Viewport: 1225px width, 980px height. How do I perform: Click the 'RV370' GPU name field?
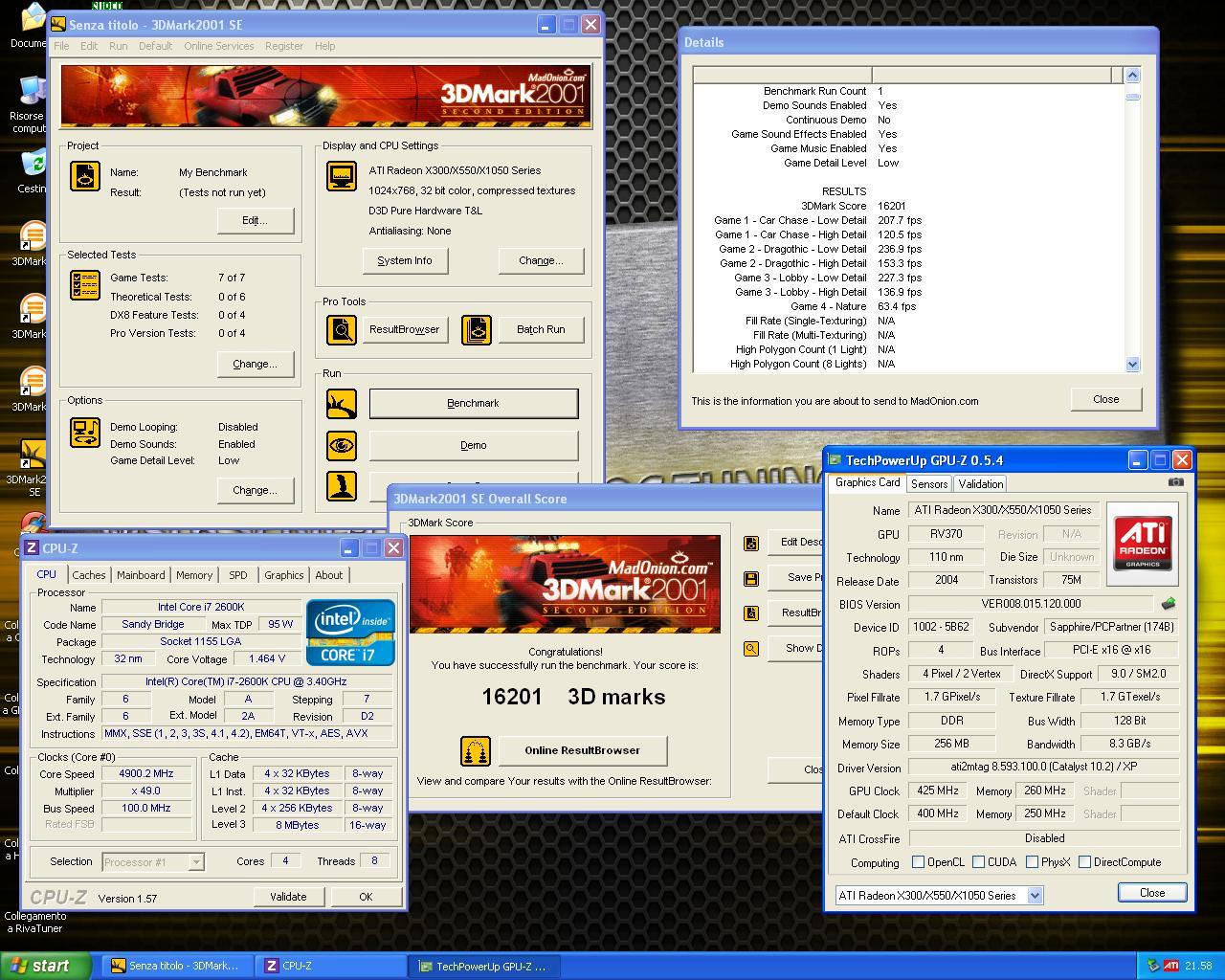click(x=947, y=534)
